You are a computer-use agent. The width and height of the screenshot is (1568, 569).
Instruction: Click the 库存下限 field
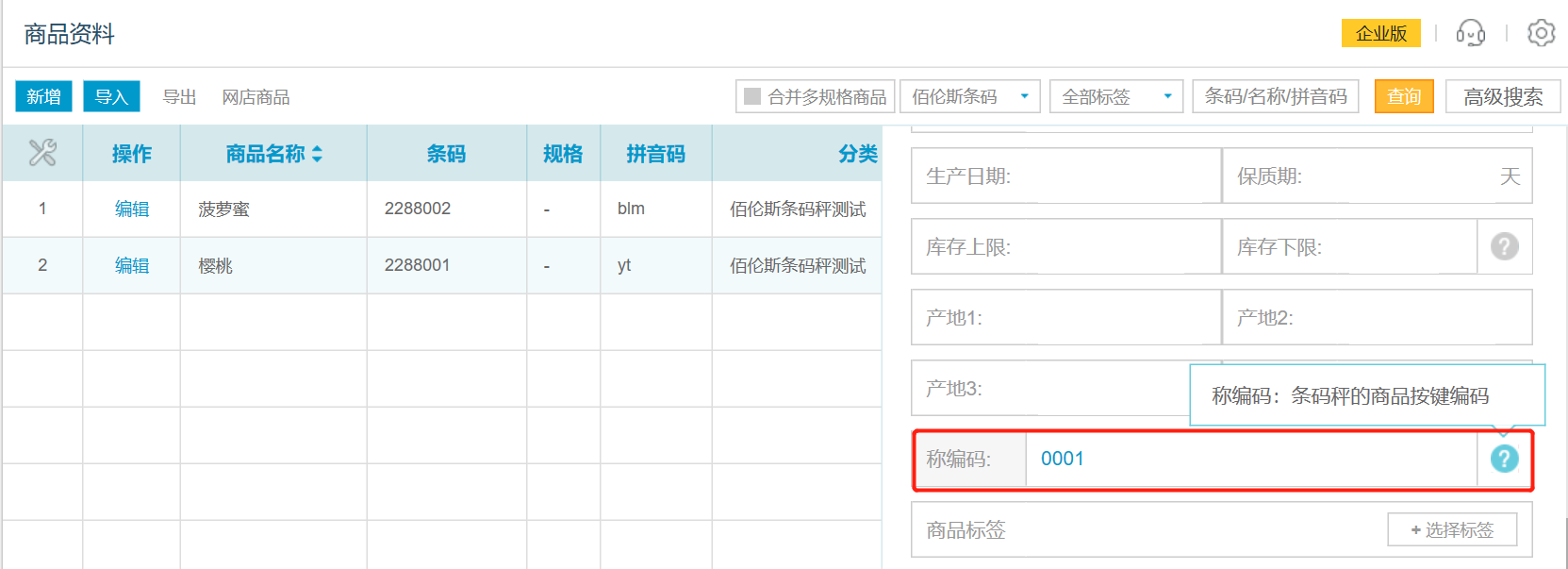(1350, 246)
